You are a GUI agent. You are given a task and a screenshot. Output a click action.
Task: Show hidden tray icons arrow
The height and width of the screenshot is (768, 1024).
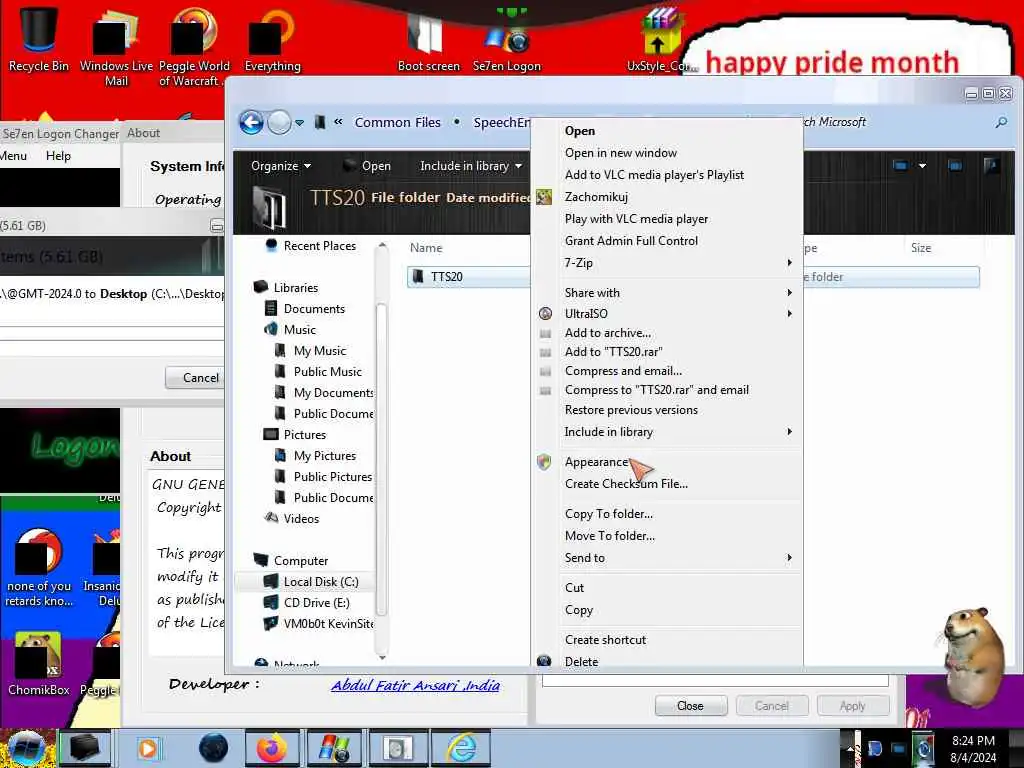tap(850, 748)
